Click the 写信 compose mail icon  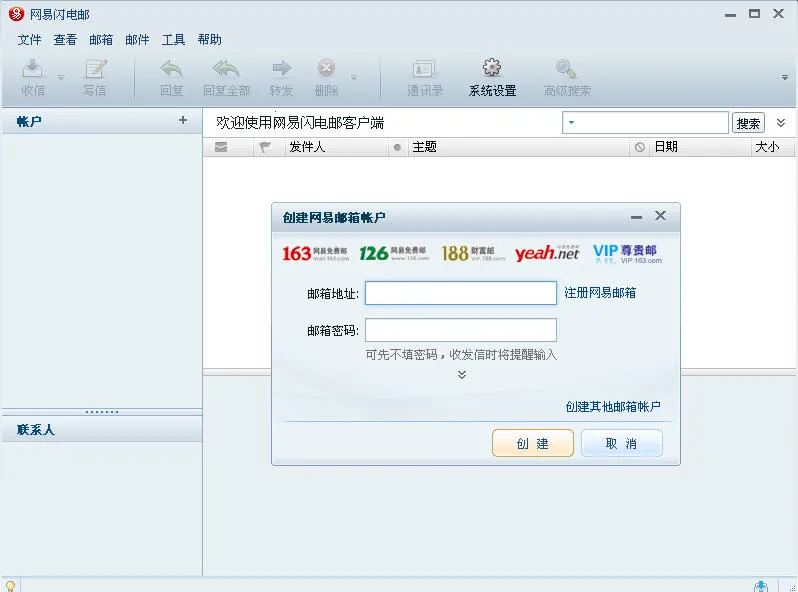click(95, 70)
